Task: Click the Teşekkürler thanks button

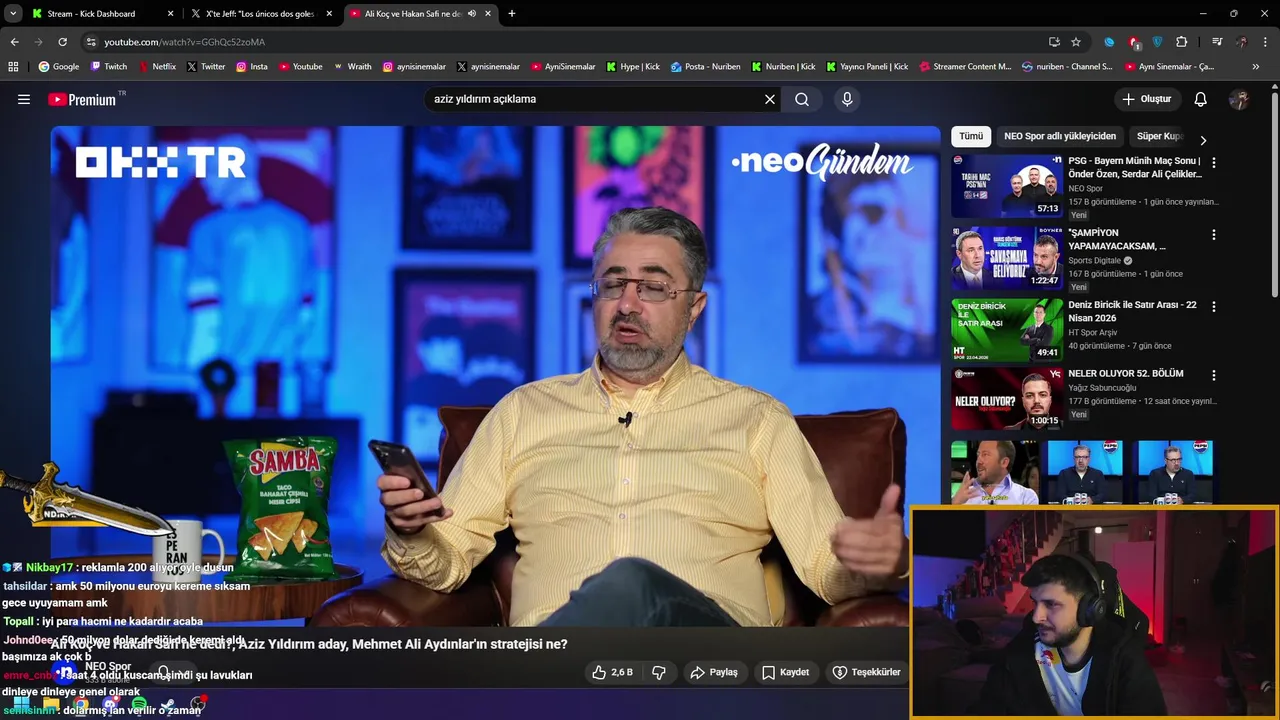Action: (x=867, y=672)
